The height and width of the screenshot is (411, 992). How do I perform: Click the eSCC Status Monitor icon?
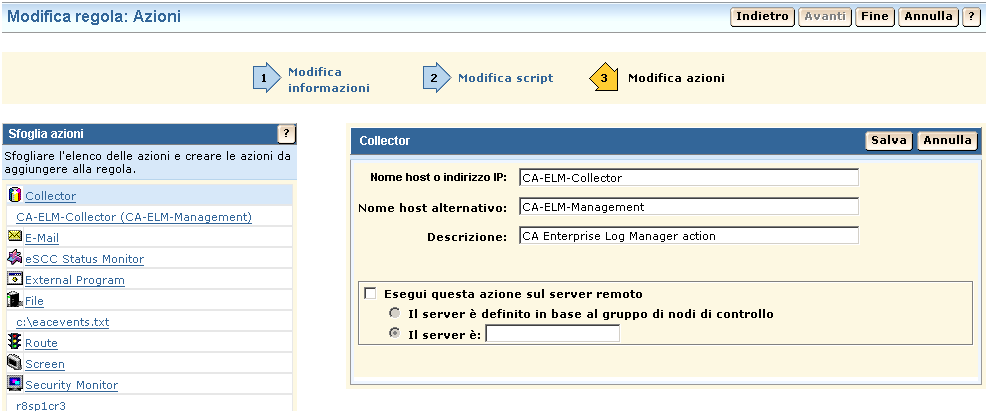14,258
